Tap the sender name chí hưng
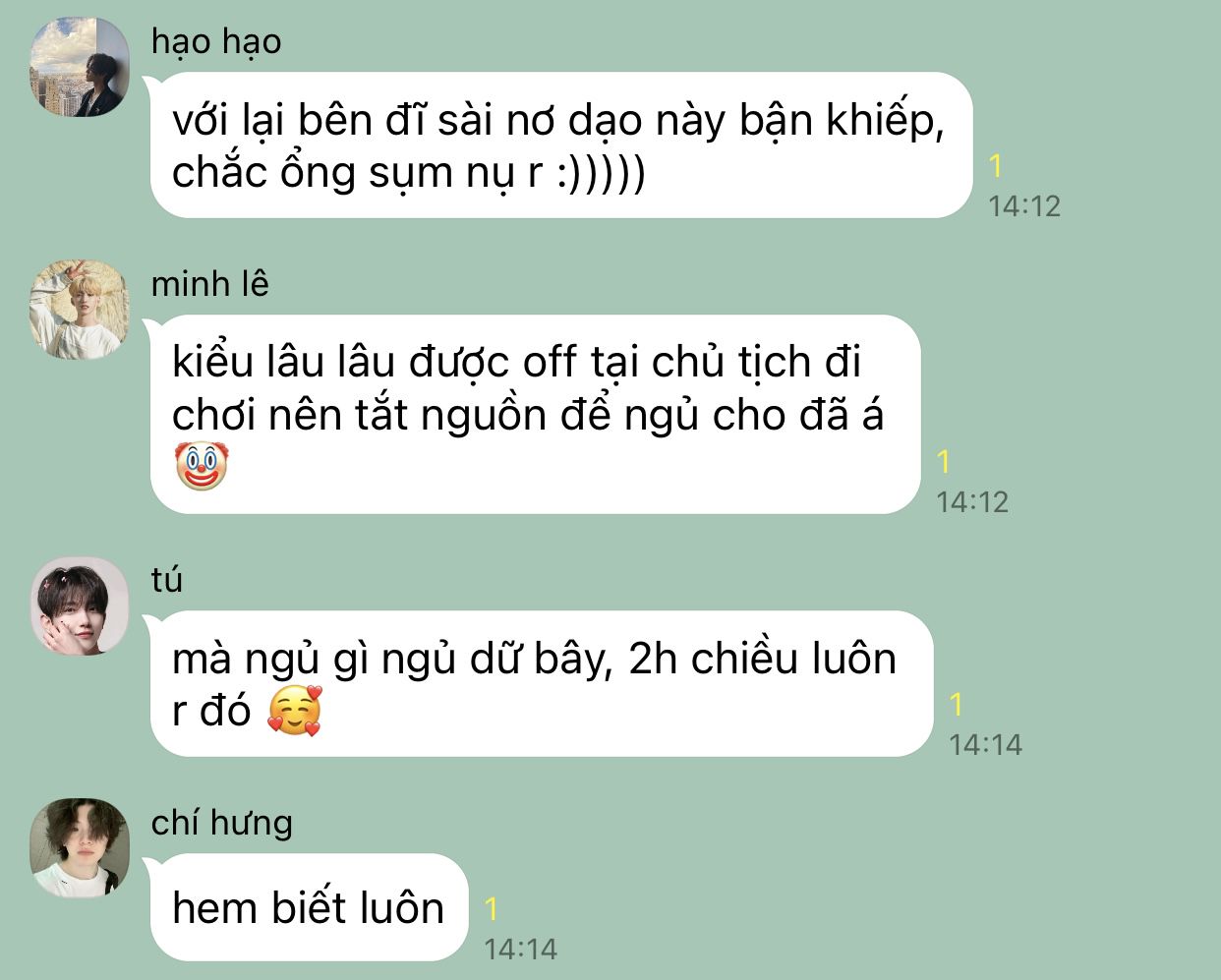The image size is (1221, 980). pos(222,823)
